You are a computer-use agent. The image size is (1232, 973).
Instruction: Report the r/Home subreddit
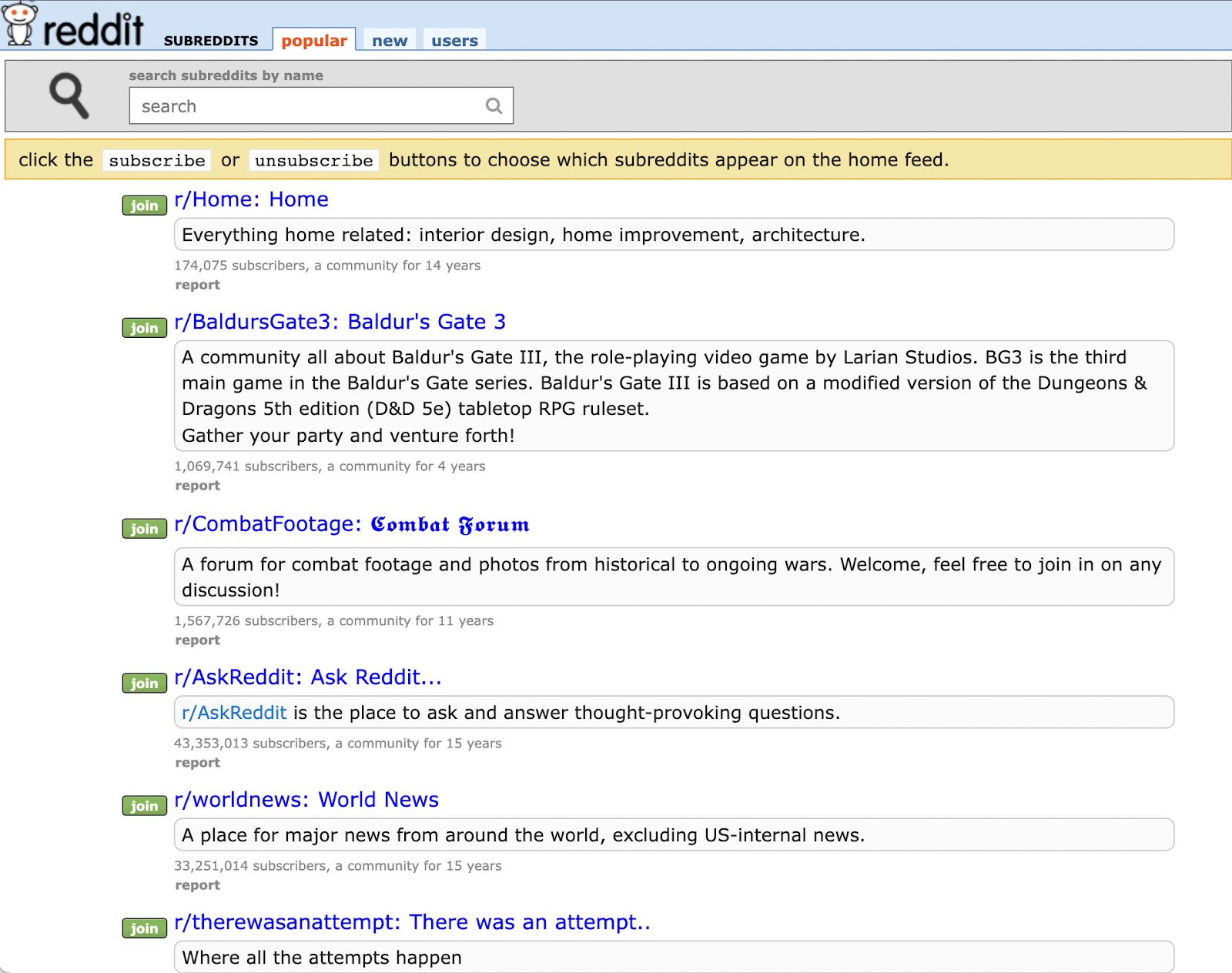point(197,285)
